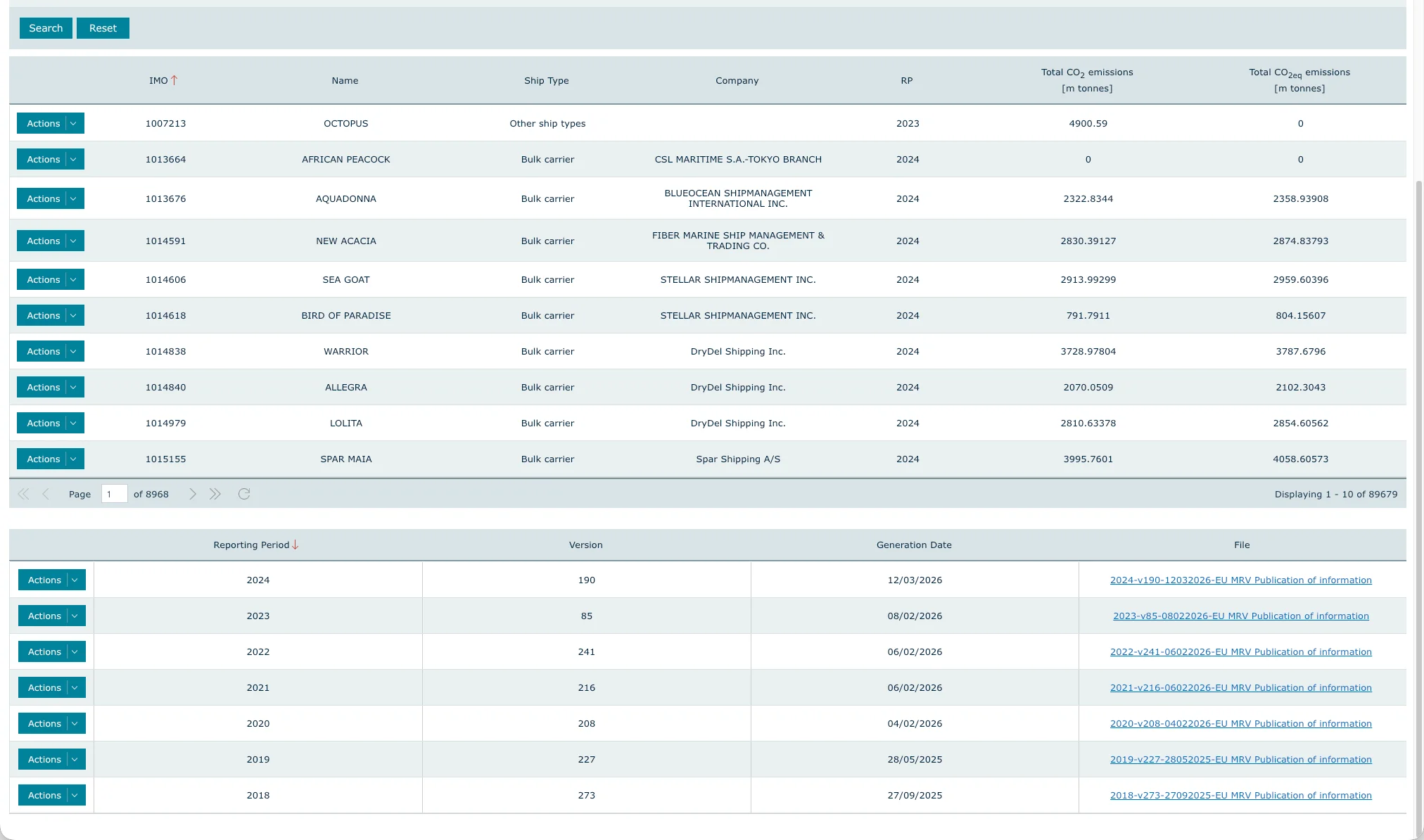Image resolution: width=1424 pixels, height=840 pixels.
Task: Go to next page of ship results
Action: (192, 494)
